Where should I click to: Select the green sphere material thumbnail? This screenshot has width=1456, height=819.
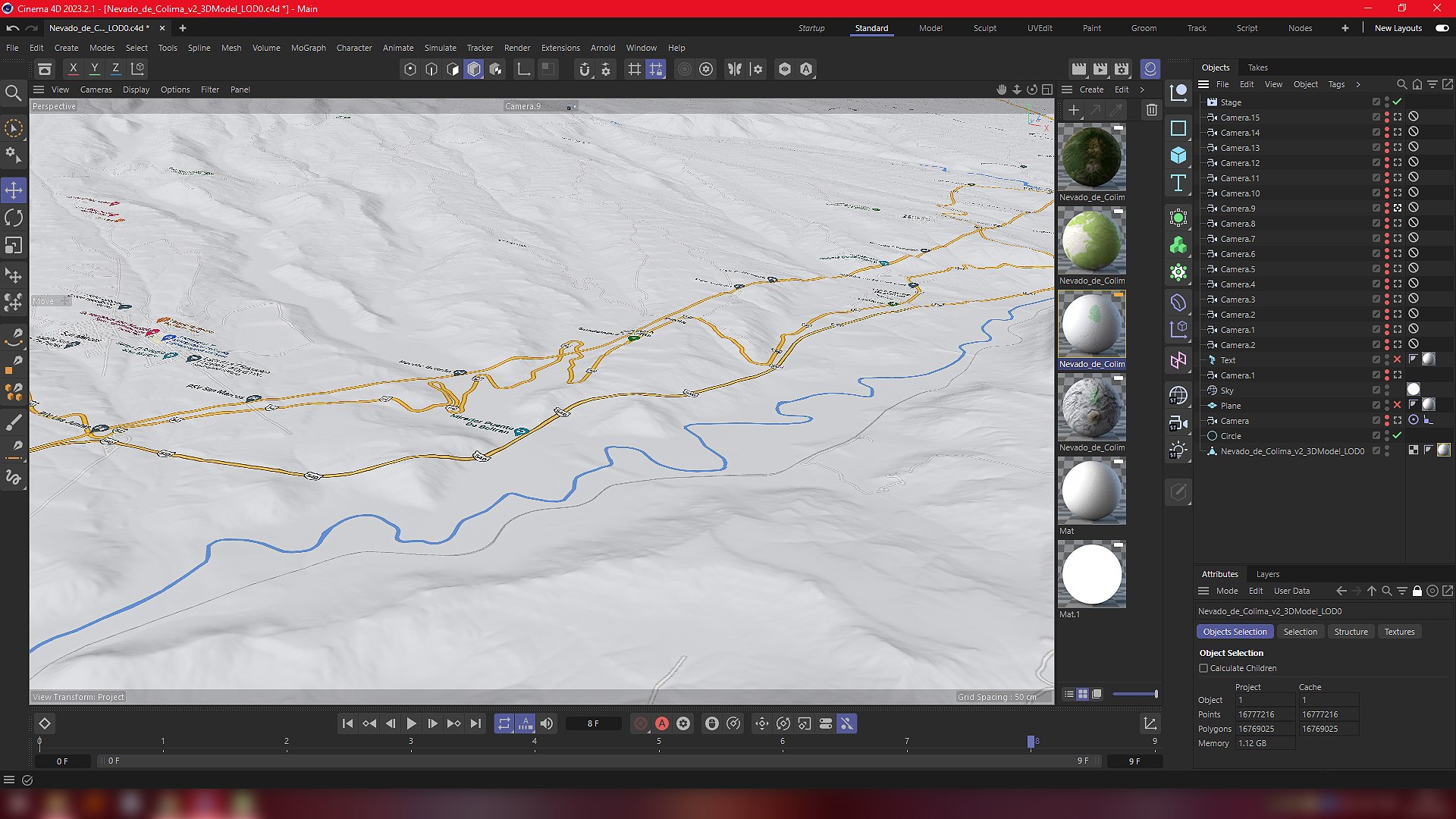(x=1091, y=240)
